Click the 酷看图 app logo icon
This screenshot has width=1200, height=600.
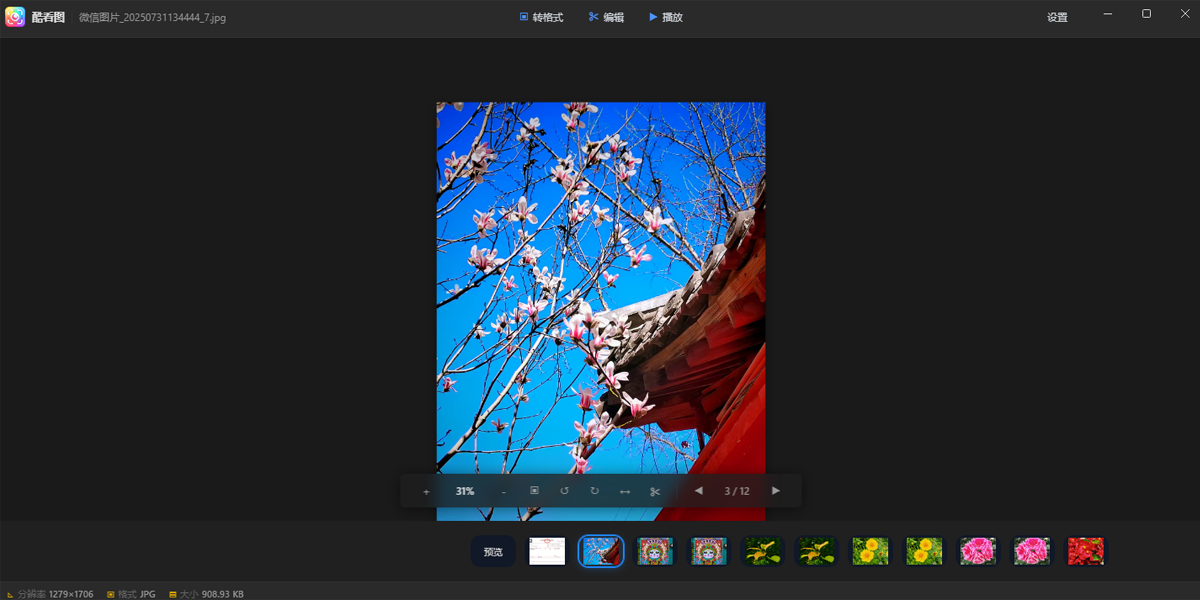point(15,17)
